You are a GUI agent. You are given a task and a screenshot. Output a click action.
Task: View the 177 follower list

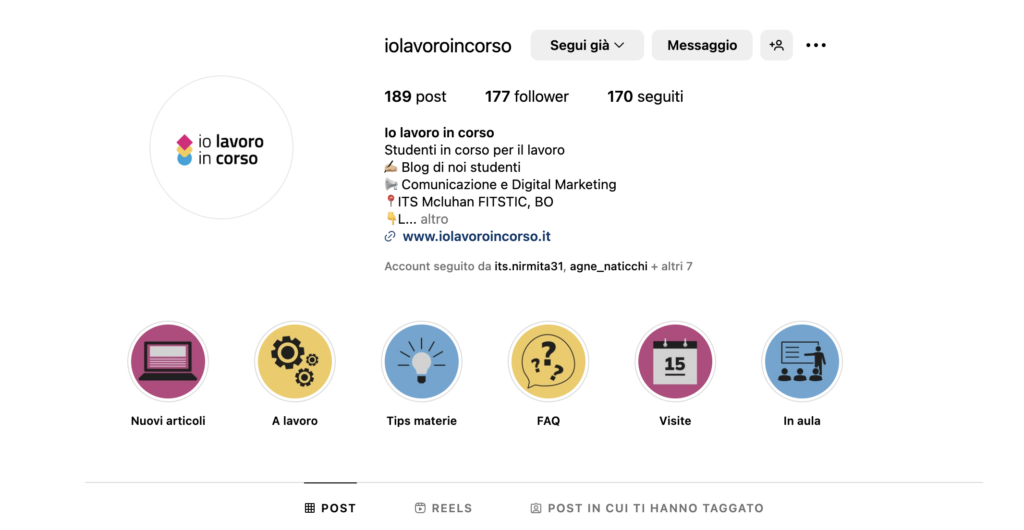tap(527, 97)
